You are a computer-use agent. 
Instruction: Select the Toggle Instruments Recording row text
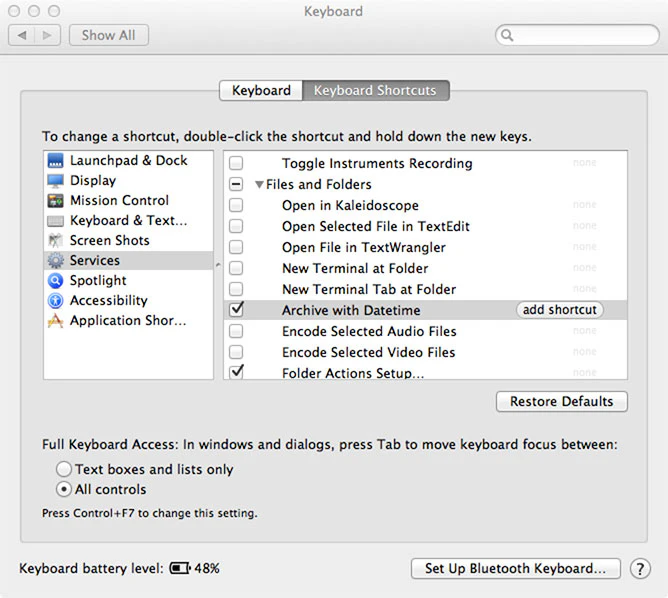377,163
